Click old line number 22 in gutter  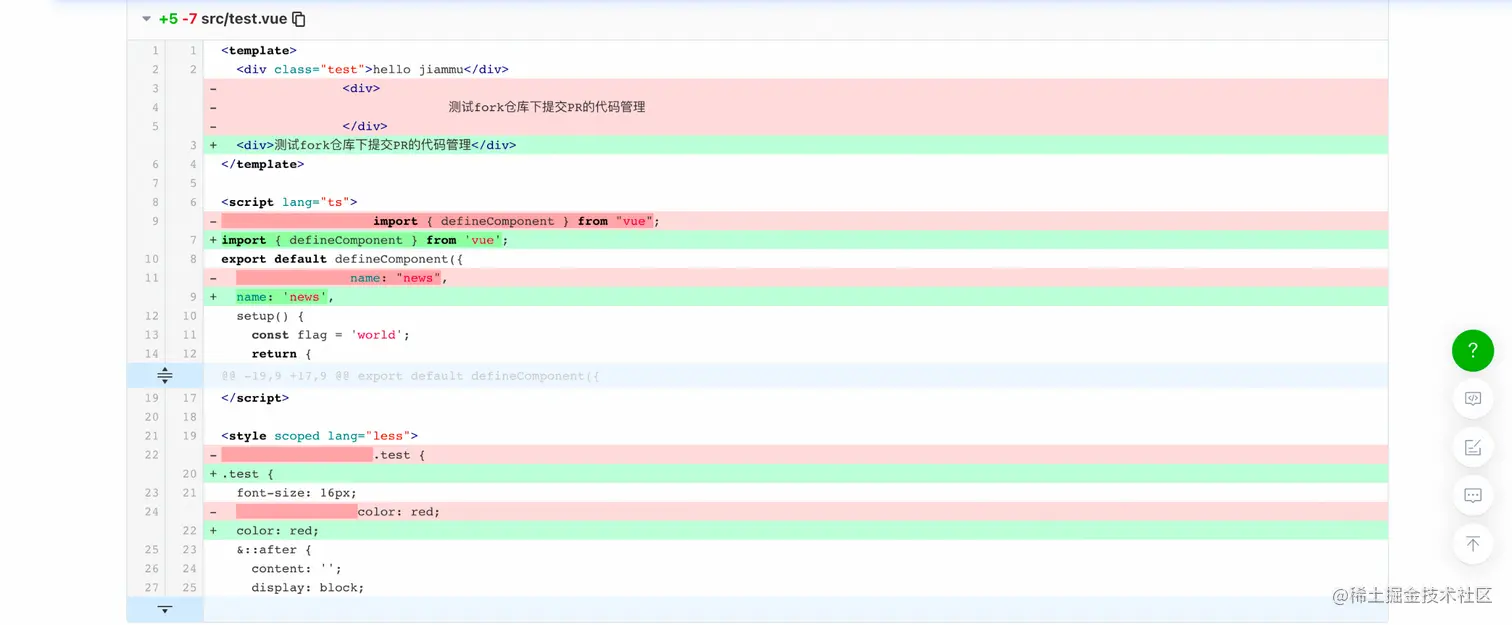(152, 455)
